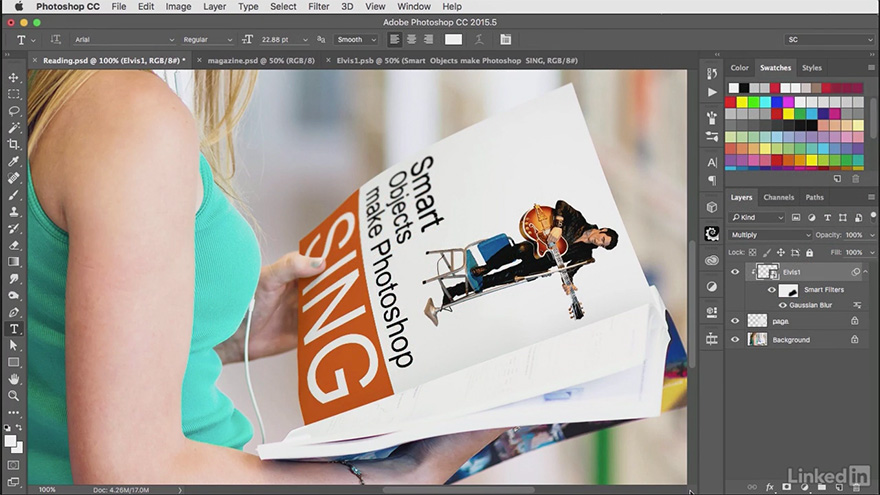Toggle lock all padlock

coord(809,253)
